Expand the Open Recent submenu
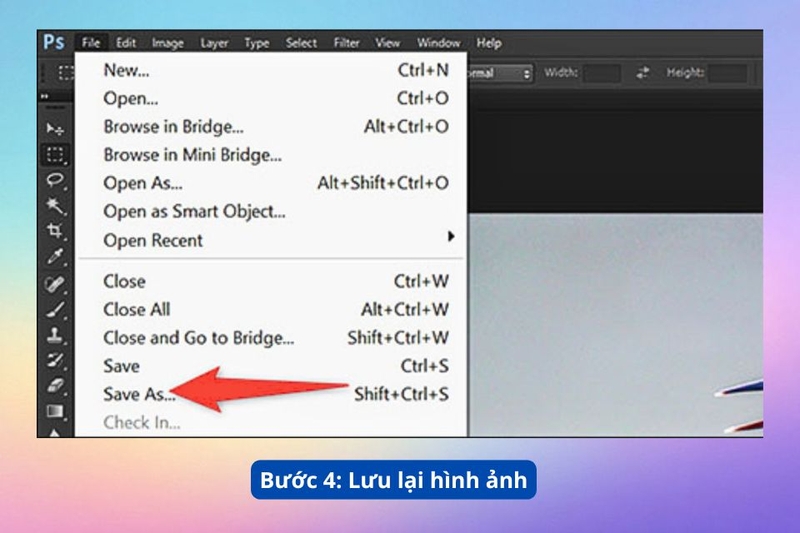The height and width of the screenshot is (533, 800). point(451,236)
